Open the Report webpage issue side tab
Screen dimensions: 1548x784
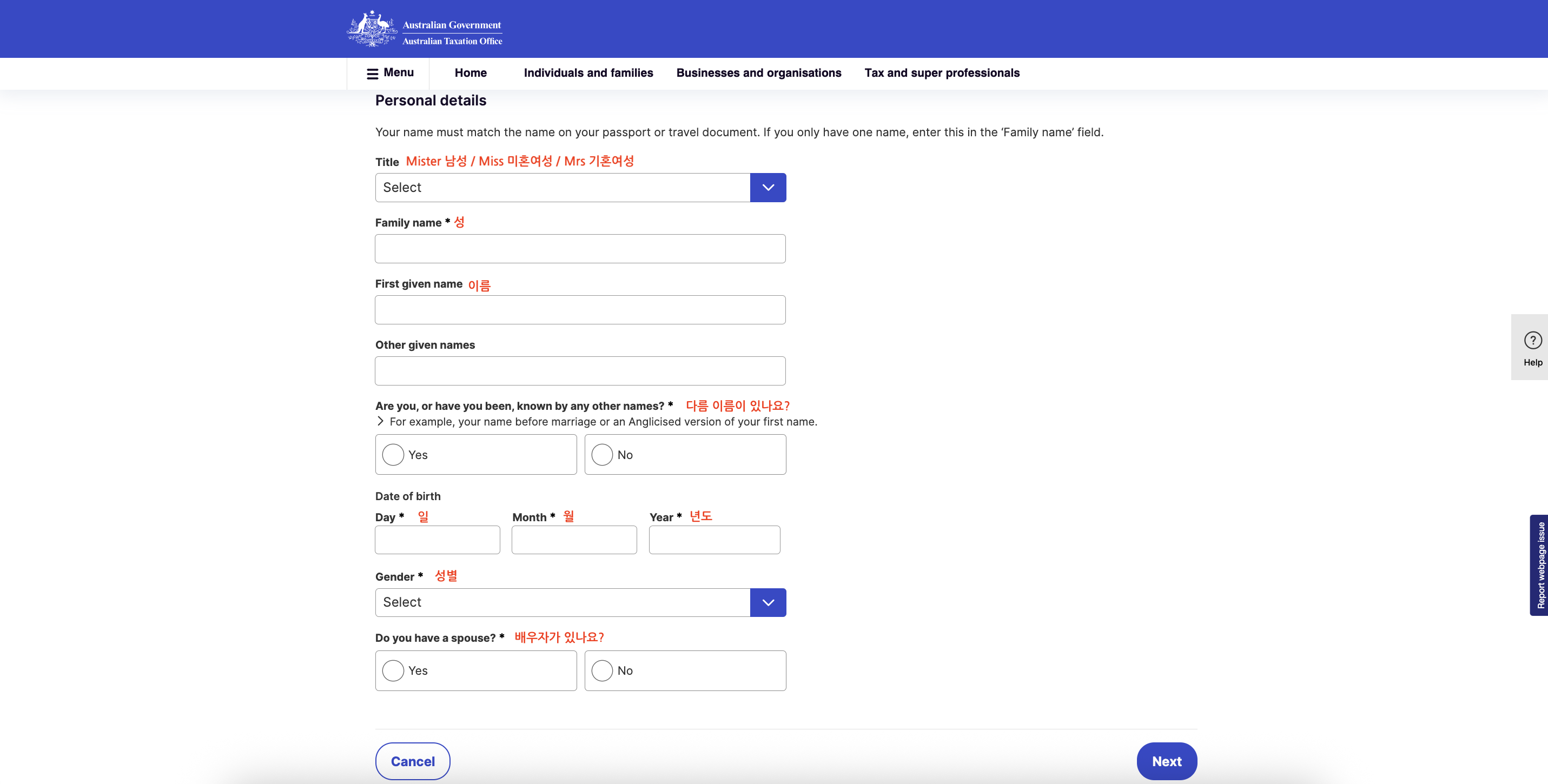point(1539,564)
